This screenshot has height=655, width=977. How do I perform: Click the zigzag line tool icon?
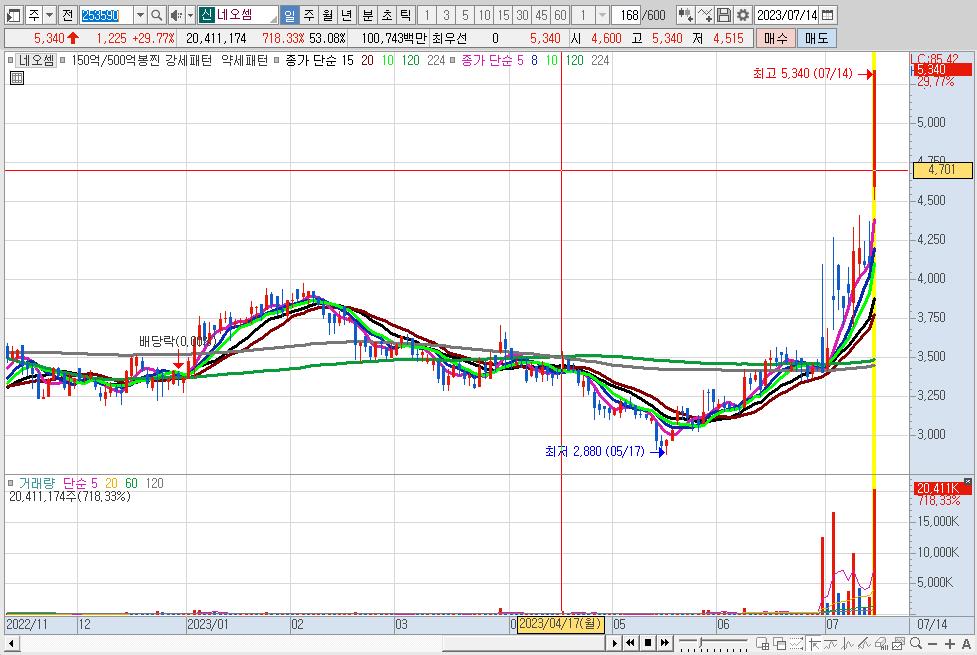point(847,644)
